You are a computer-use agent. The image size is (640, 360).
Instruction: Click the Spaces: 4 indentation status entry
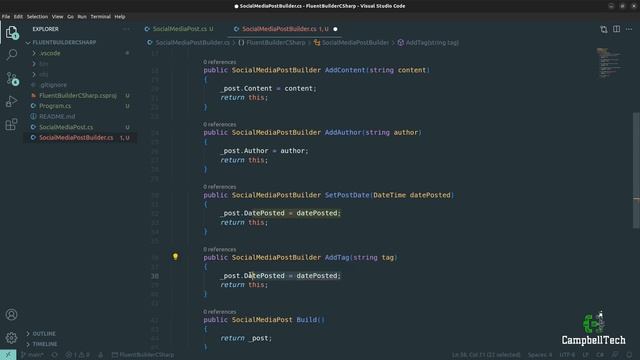coord(540,355)
